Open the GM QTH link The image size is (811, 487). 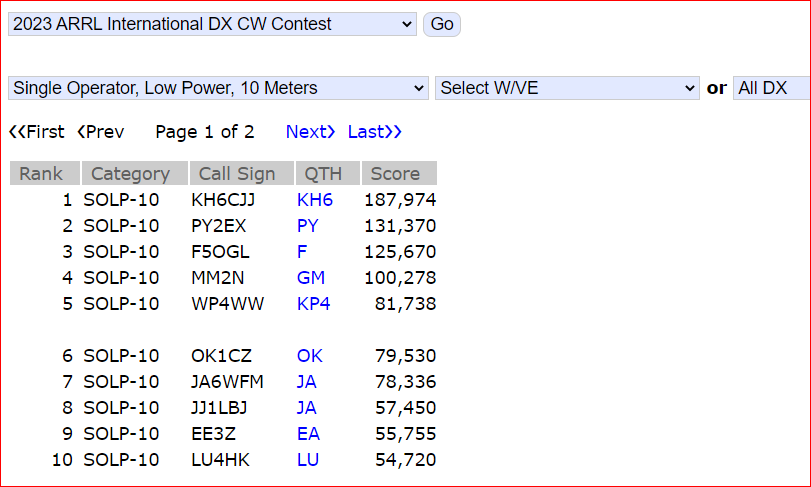pyautogui.click(x=311, y=278)
